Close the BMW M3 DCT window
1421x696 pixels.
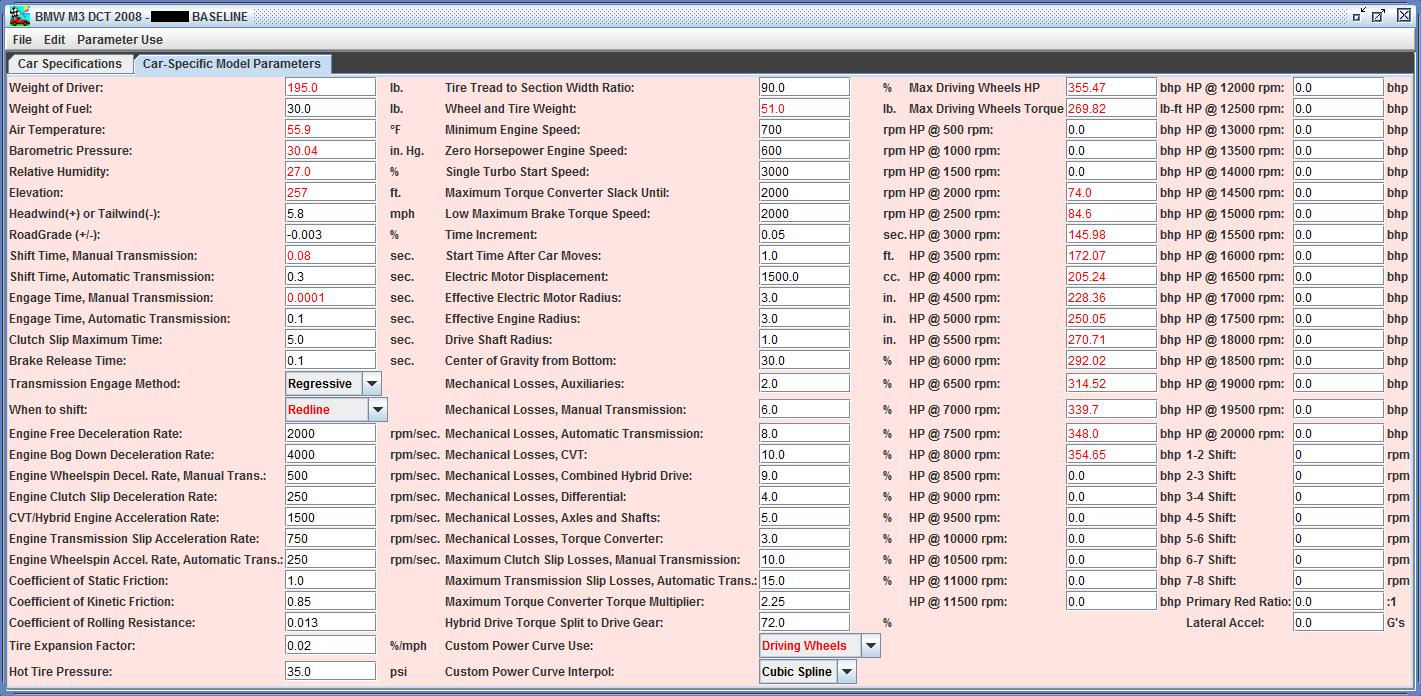(1400, 16)
